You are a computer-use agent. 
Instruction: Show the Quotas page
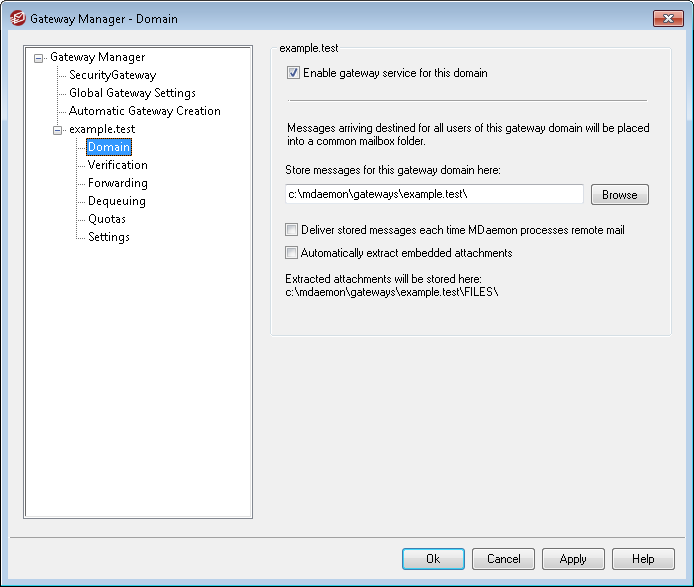coord(106,219)
